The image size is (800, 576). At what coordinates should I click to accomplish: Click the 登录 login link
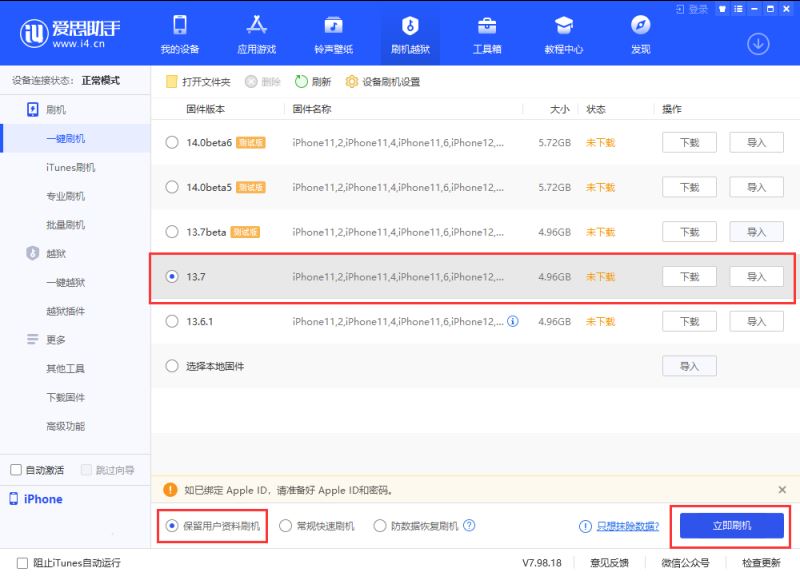click(x=692, y=9)
